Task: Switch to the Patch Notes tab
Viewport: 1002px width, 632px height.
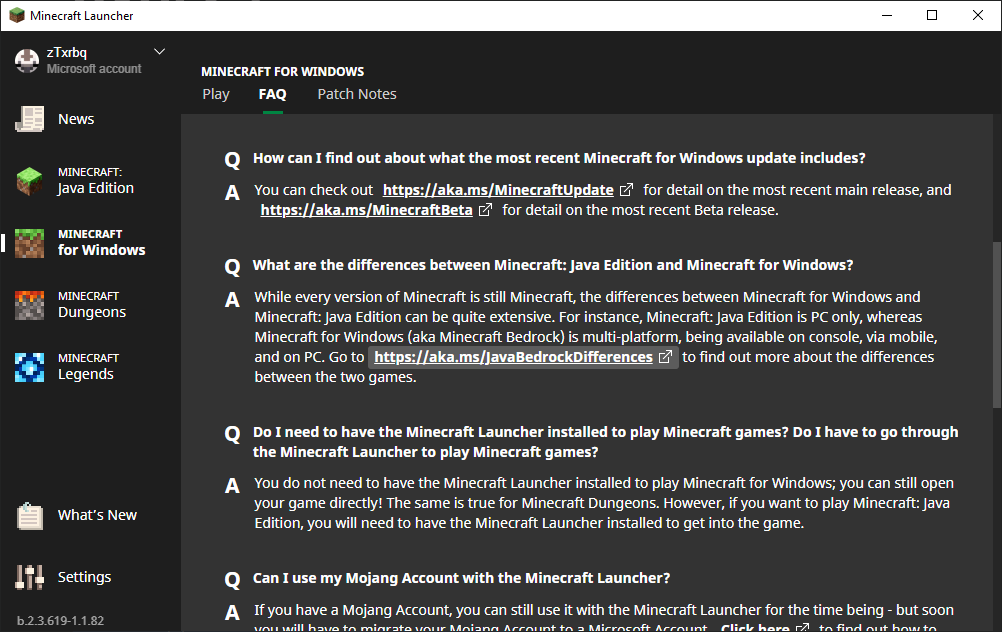Action: pos(357,94)
